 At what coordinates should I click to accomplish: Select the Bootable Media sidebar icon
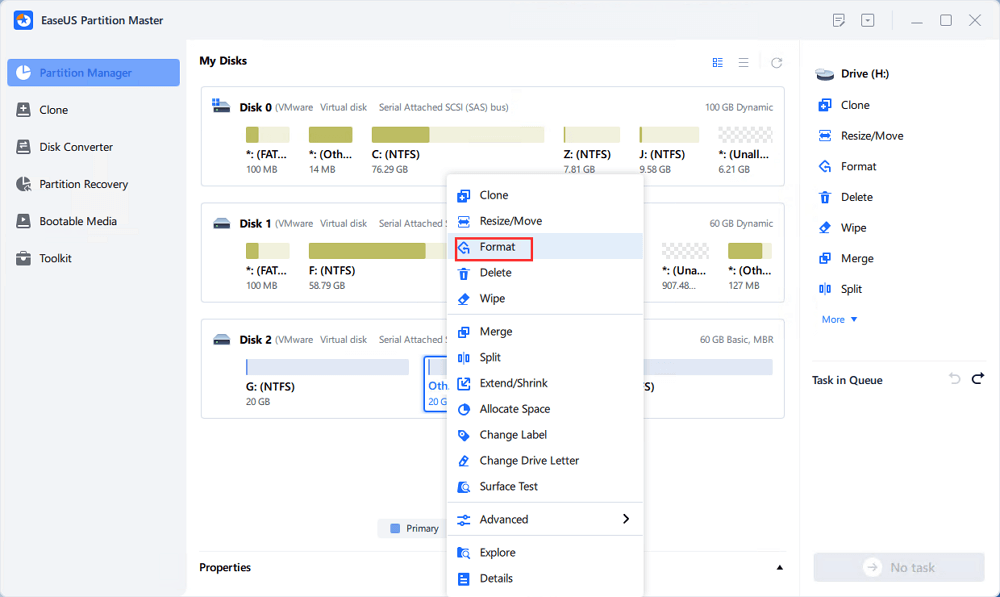(x=23, y=221)
